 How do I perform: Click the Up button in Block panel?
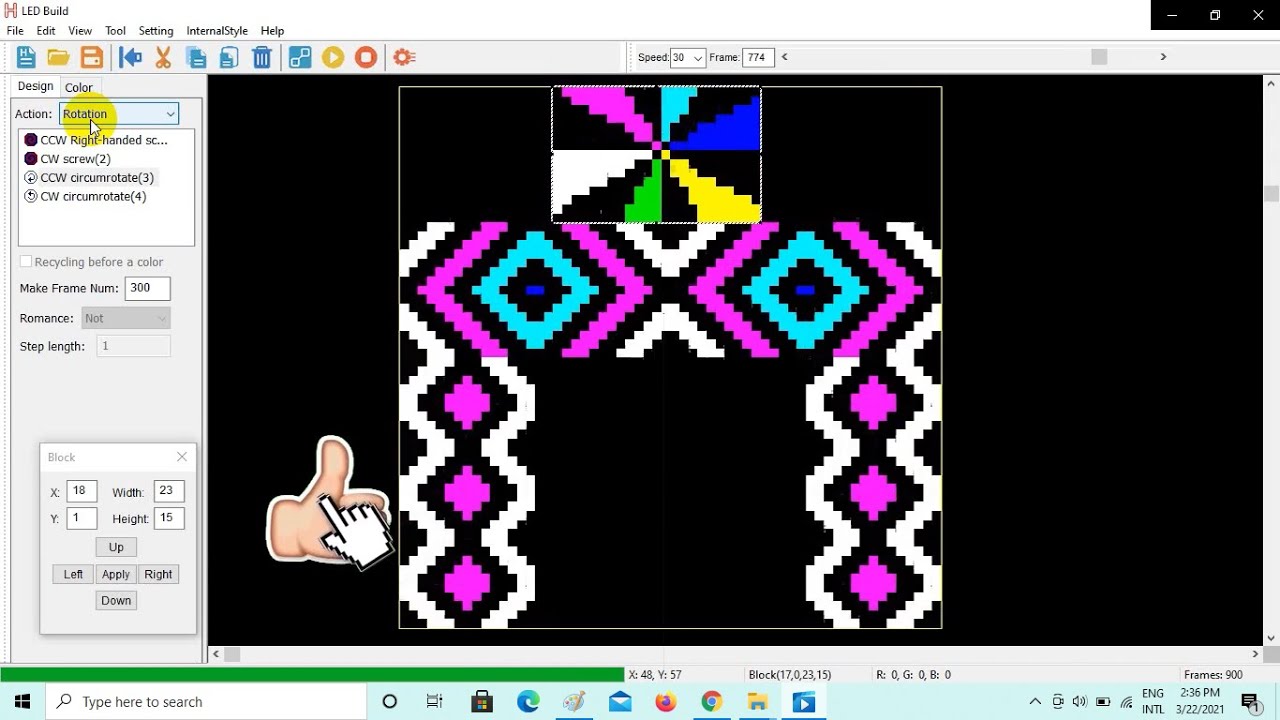point(116,547)
